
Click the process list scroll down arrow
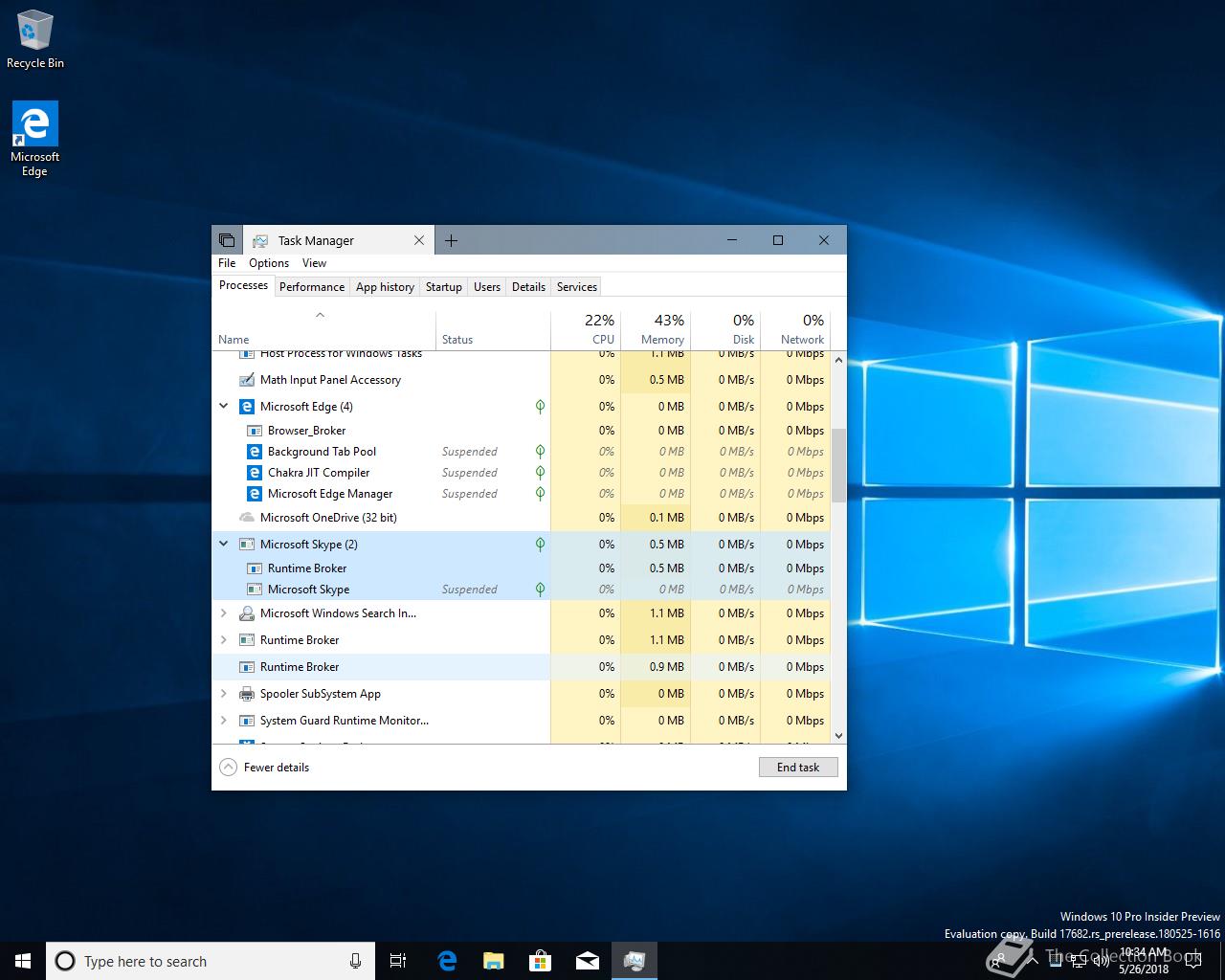tap(838, 736)
